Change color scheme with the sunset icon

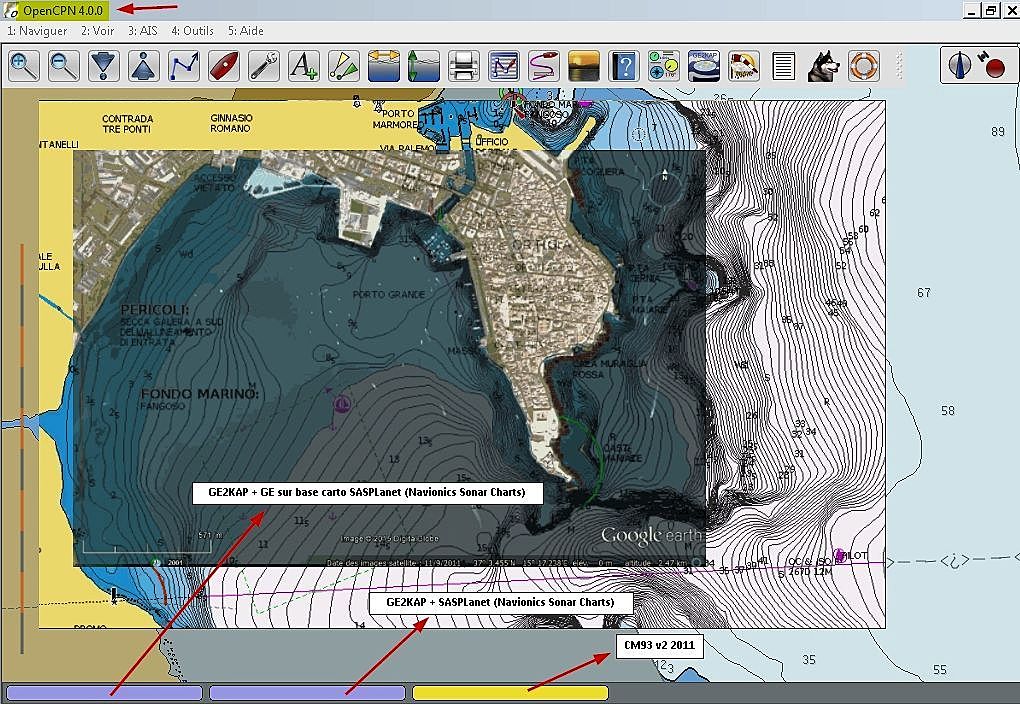tap(584, 66)
